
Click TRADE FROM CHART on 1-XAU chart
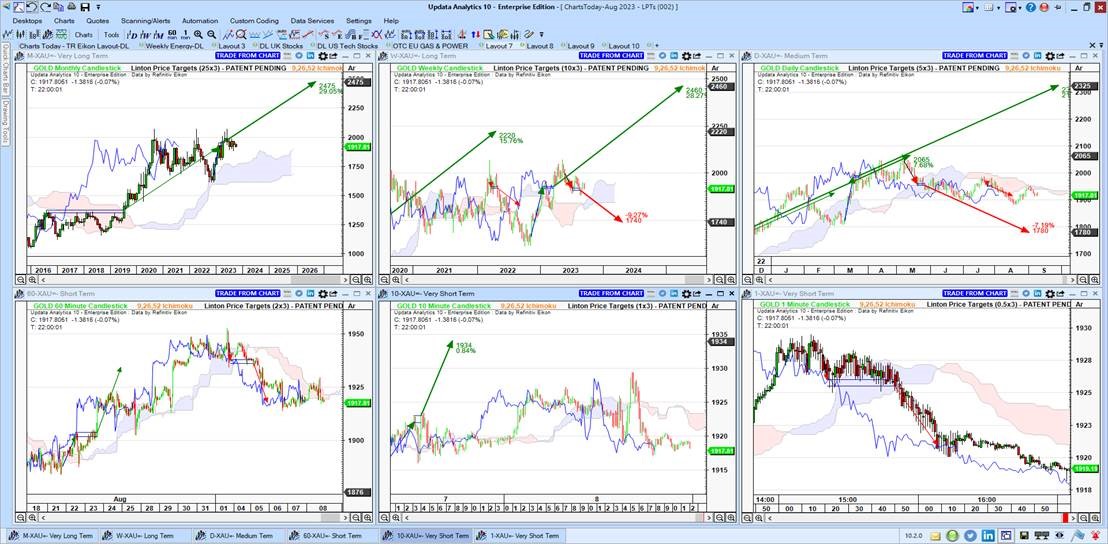pos(975,293)
